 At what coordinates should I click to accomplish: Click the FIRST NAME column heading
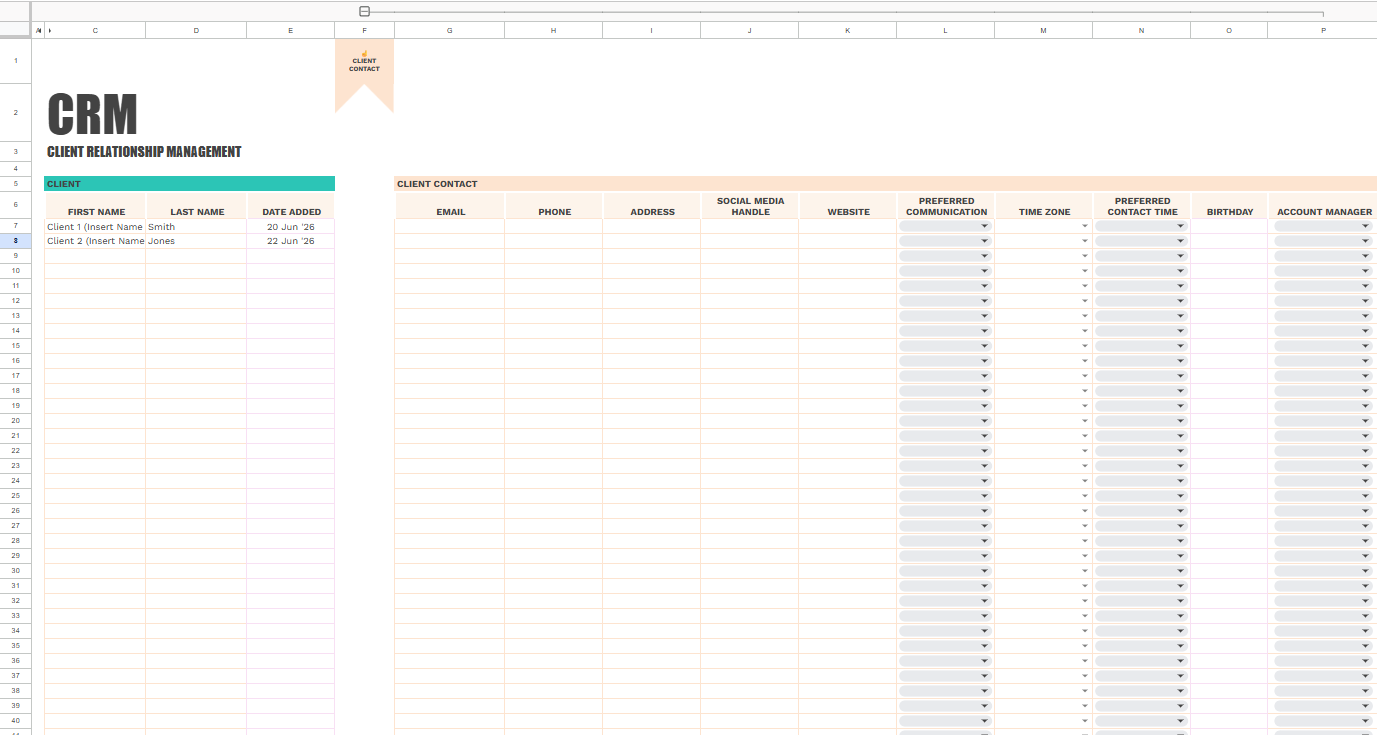click(96, 212)
